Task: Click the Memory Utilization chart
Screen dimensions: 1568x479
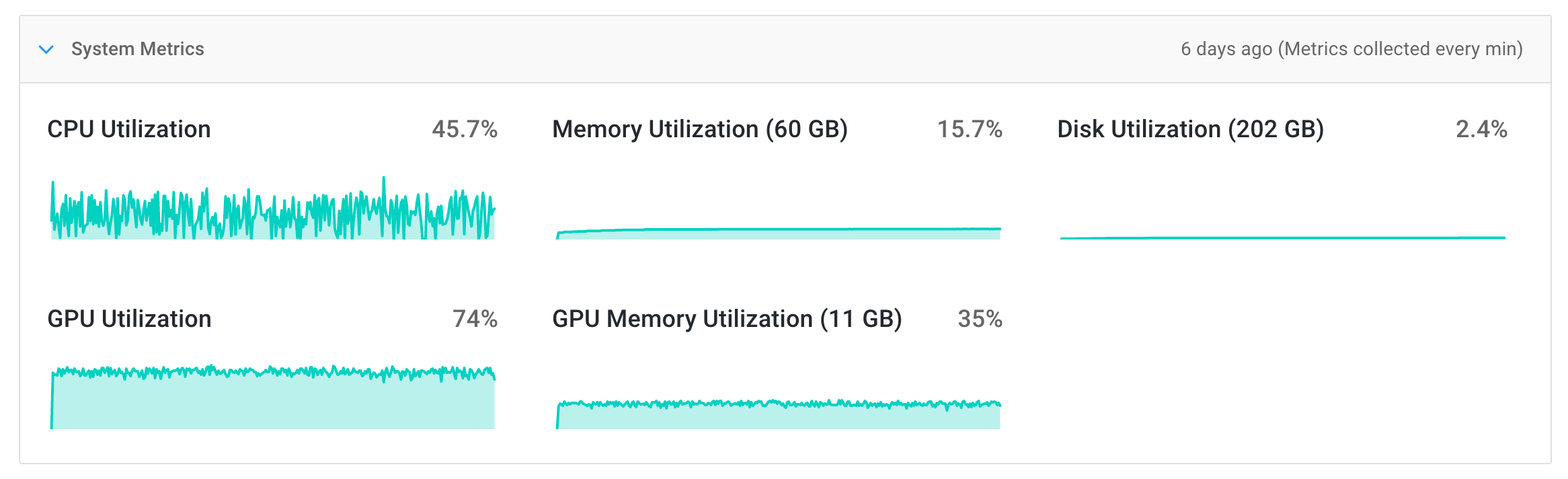Action: coord(778,232)
